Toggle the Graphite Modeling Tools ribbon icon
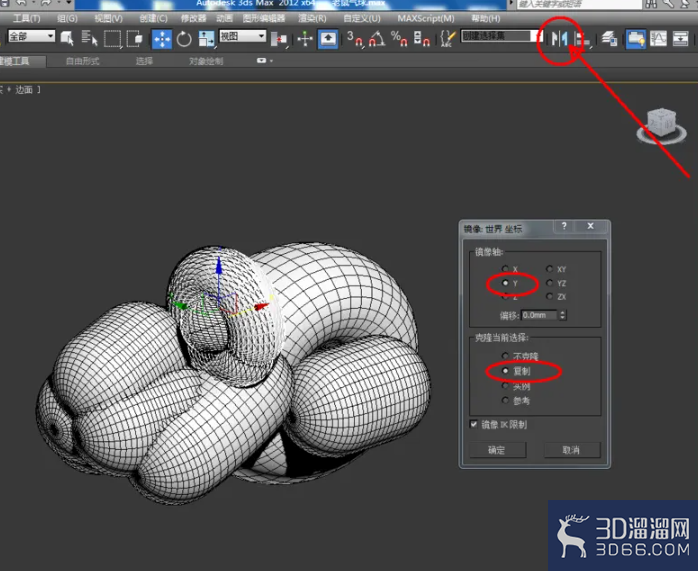 pyautogui.click(x=636, y=39)
